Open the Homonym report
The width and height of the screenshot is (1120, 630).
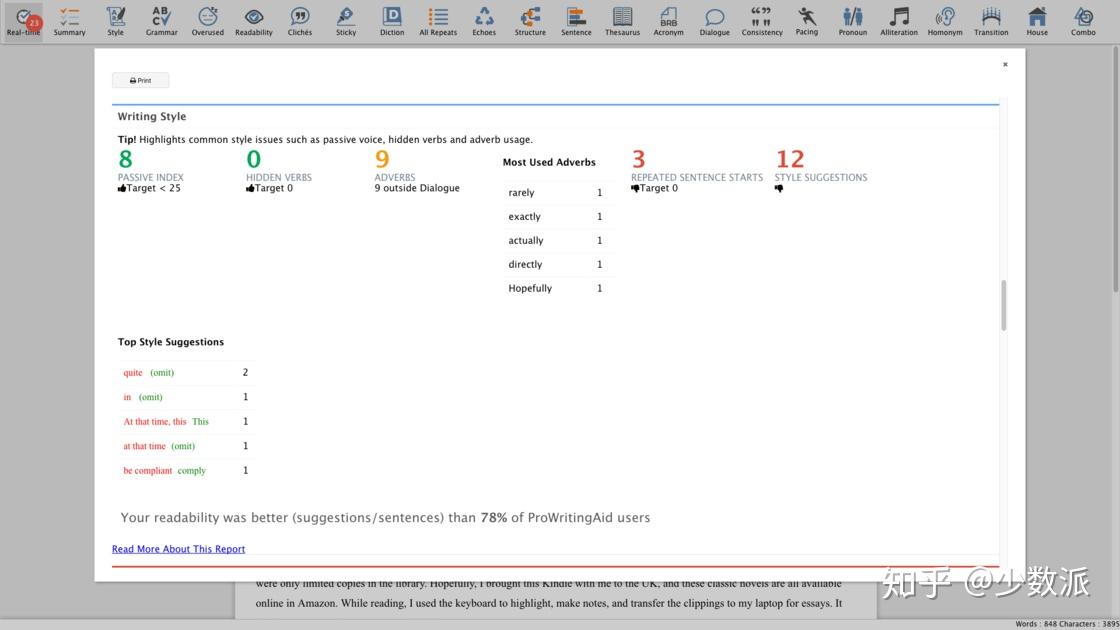(944, 21)
